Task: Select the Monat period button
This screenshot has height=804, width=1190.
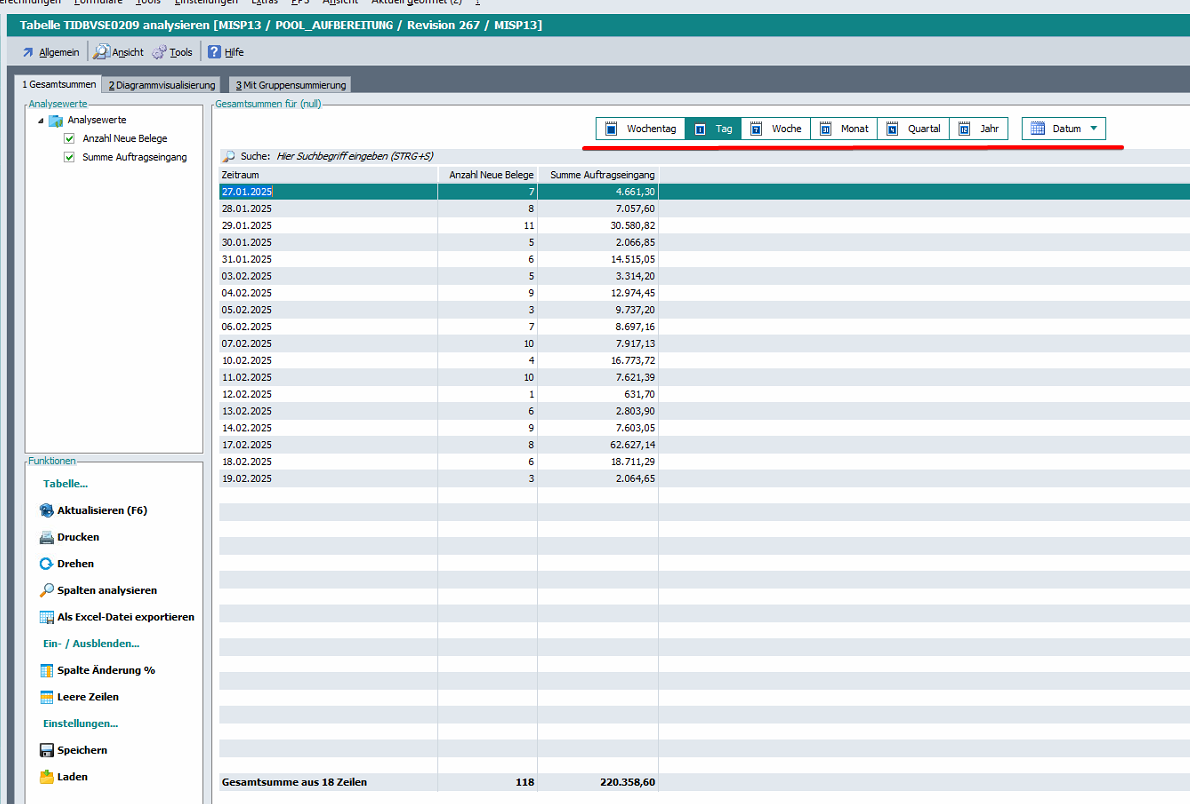Action: (x=843, y=129)
